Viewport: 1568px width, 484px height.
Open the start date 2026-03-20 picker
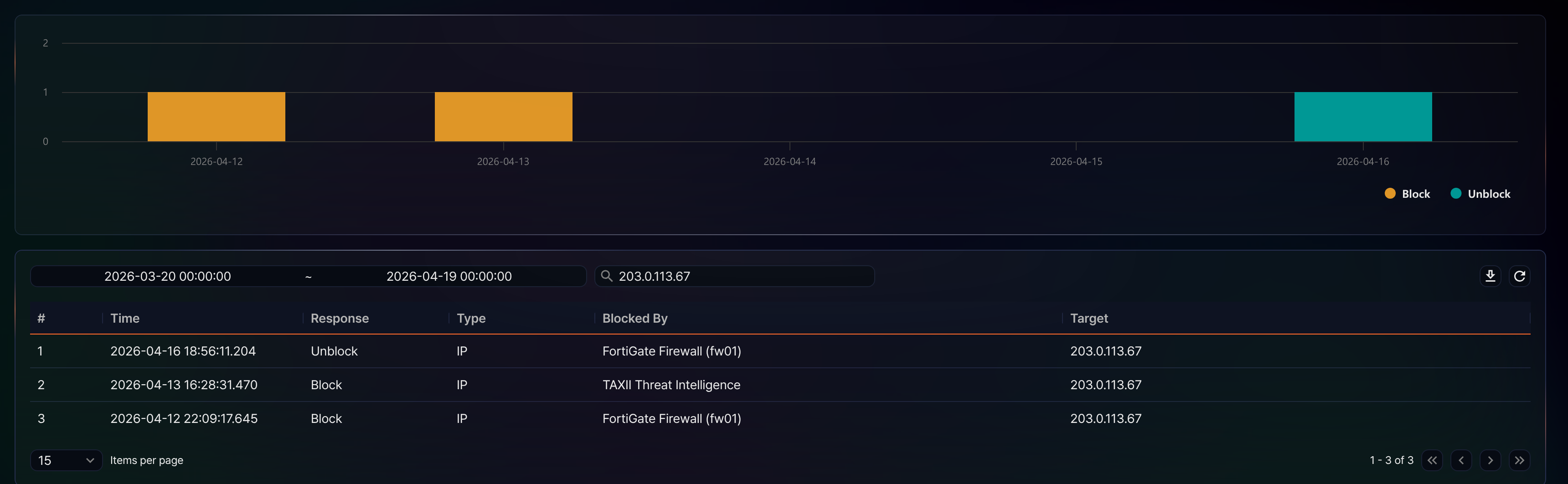(167, 276)
